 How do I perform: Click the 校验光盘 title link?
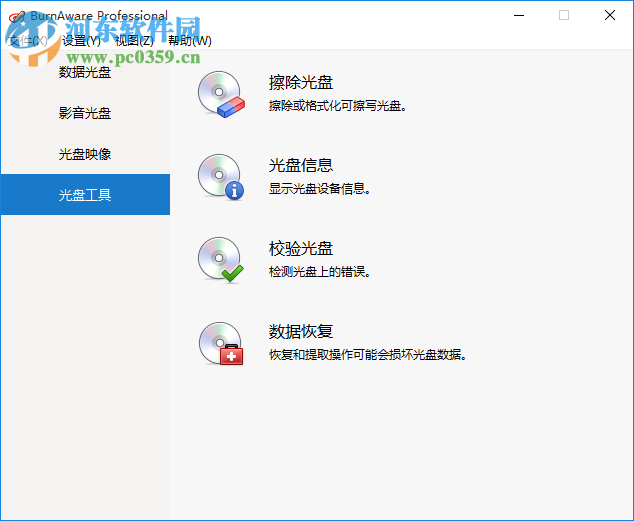301,248
